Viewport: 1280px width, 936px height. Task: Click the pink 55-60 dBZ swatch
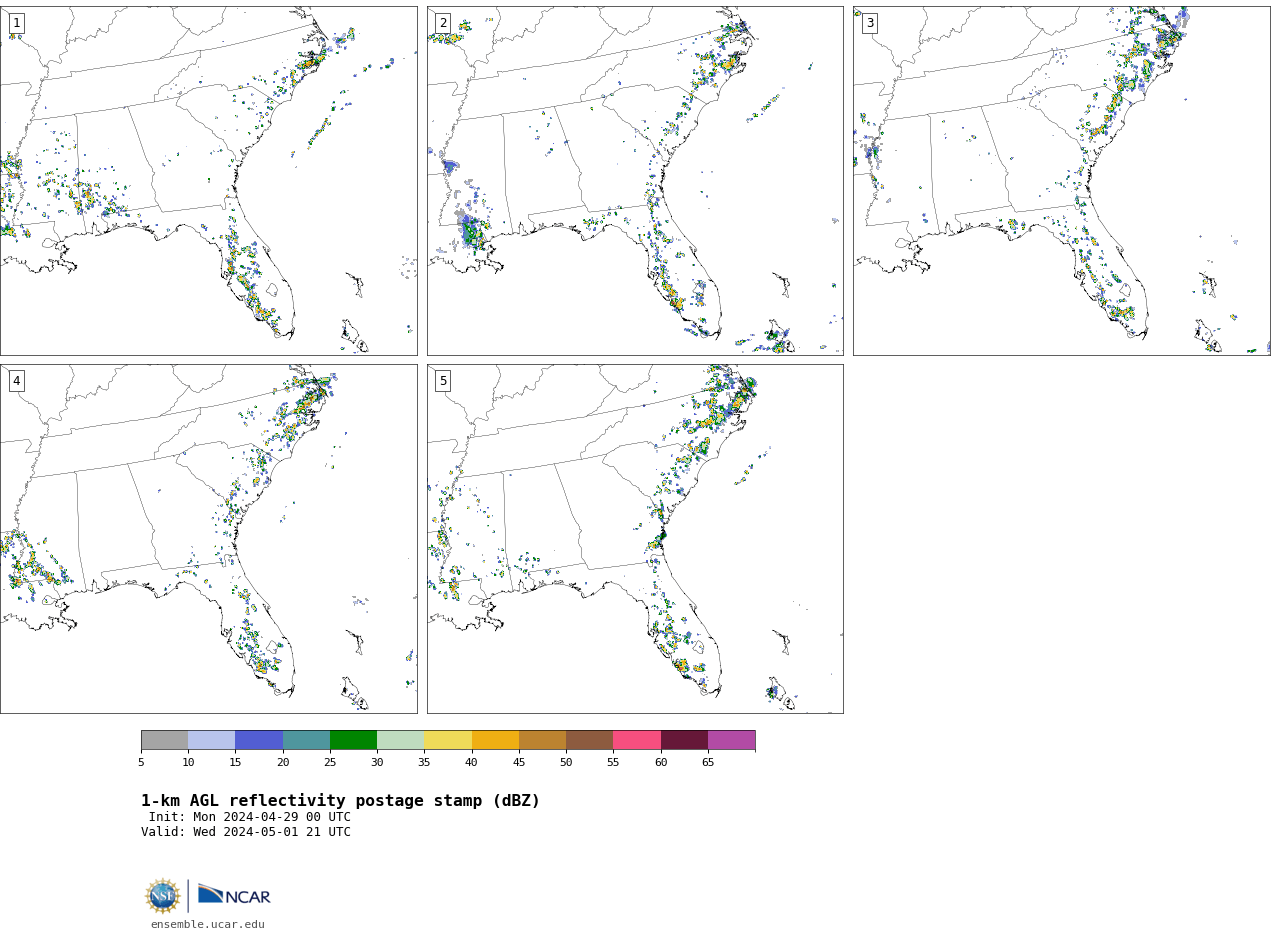point(637,740)
